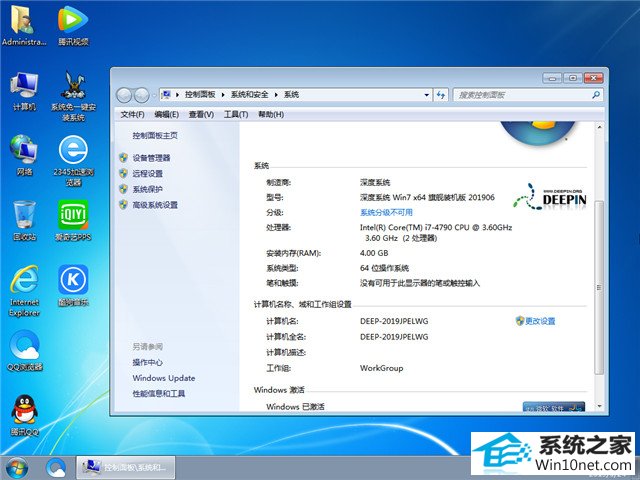Click the computer name DEEP-2019JPELWG value

pos(394,321)
